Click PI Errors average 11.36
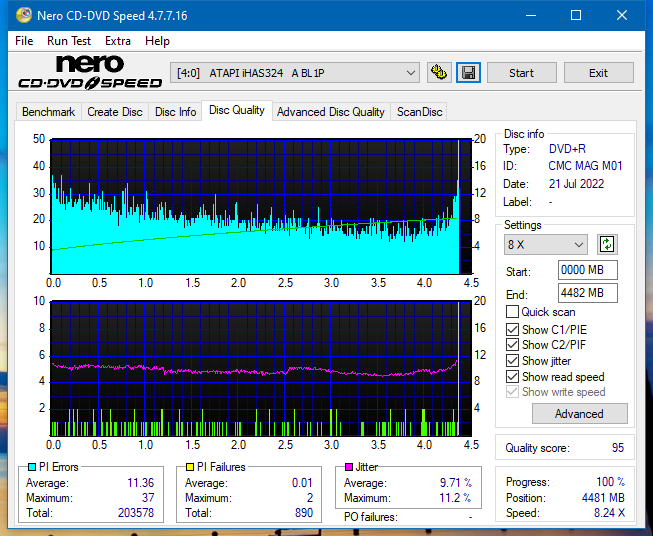The image size is (653, 536). (141, 483)
